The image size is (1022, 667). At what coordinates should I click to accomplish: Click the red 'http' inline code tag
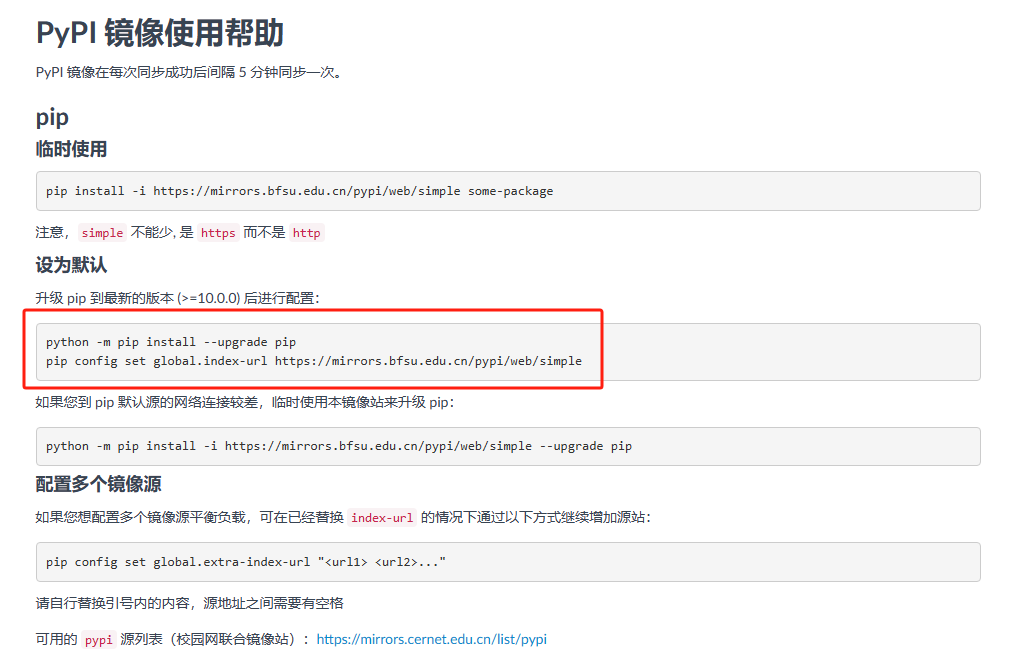pyautogui.click(x=306, y=233)
